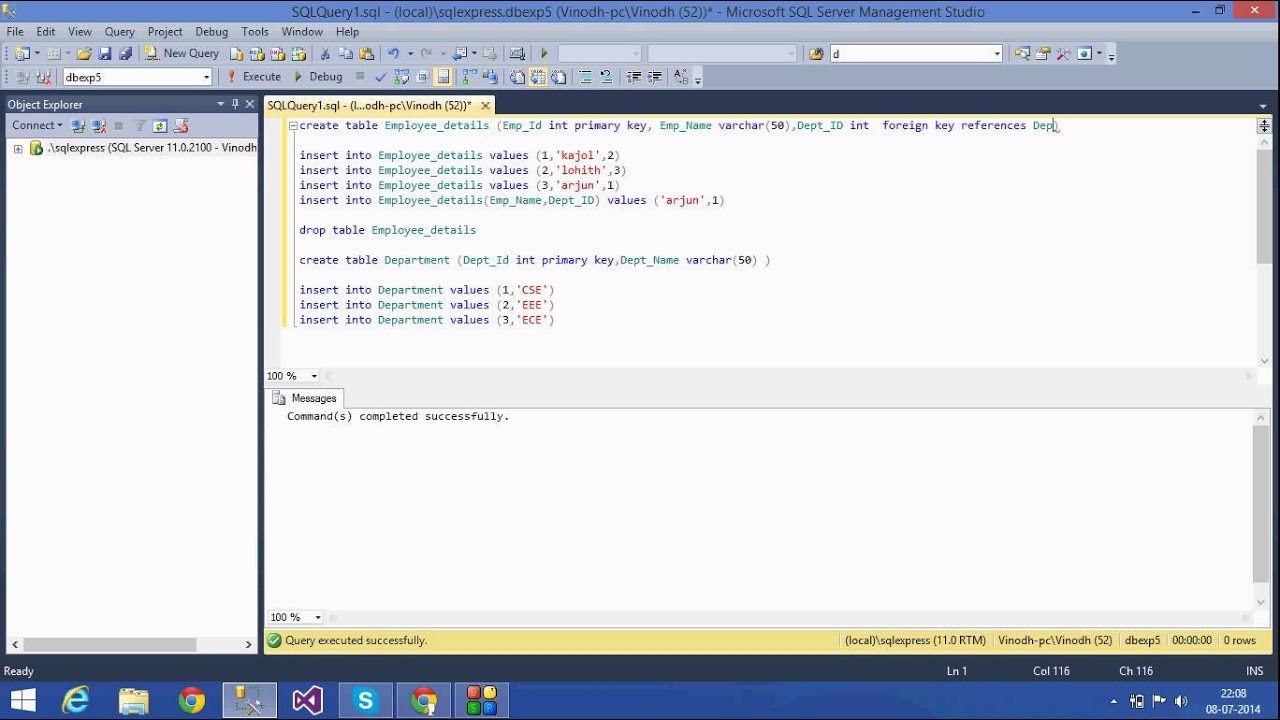Click the Disconnect icon in Object Explorer
Viewport: 1280px width, 720px height.
coord(99,125)
